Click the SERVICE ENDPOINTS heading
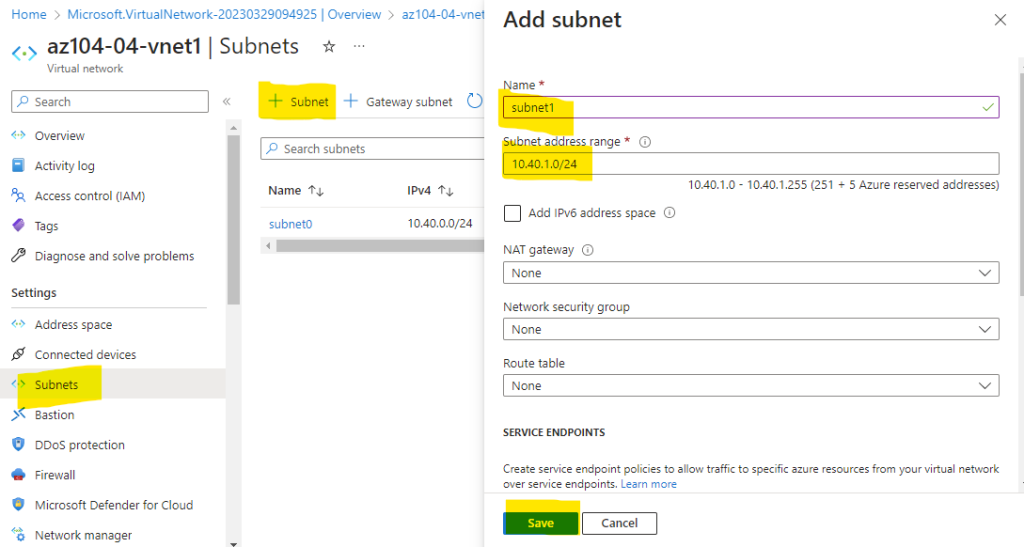Screen dimensions: 1024x547 coord(554,432)
